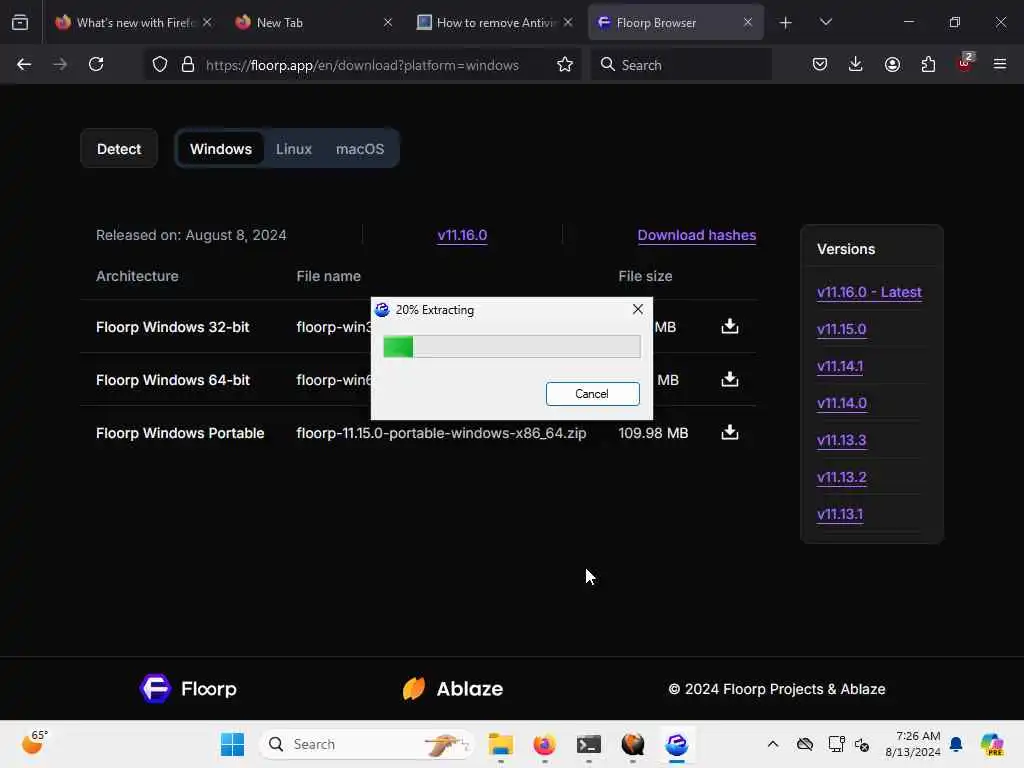This screenshot has height=768, width=1024.
Task: Open a new tab with plus button
Action: coord(786,23)
